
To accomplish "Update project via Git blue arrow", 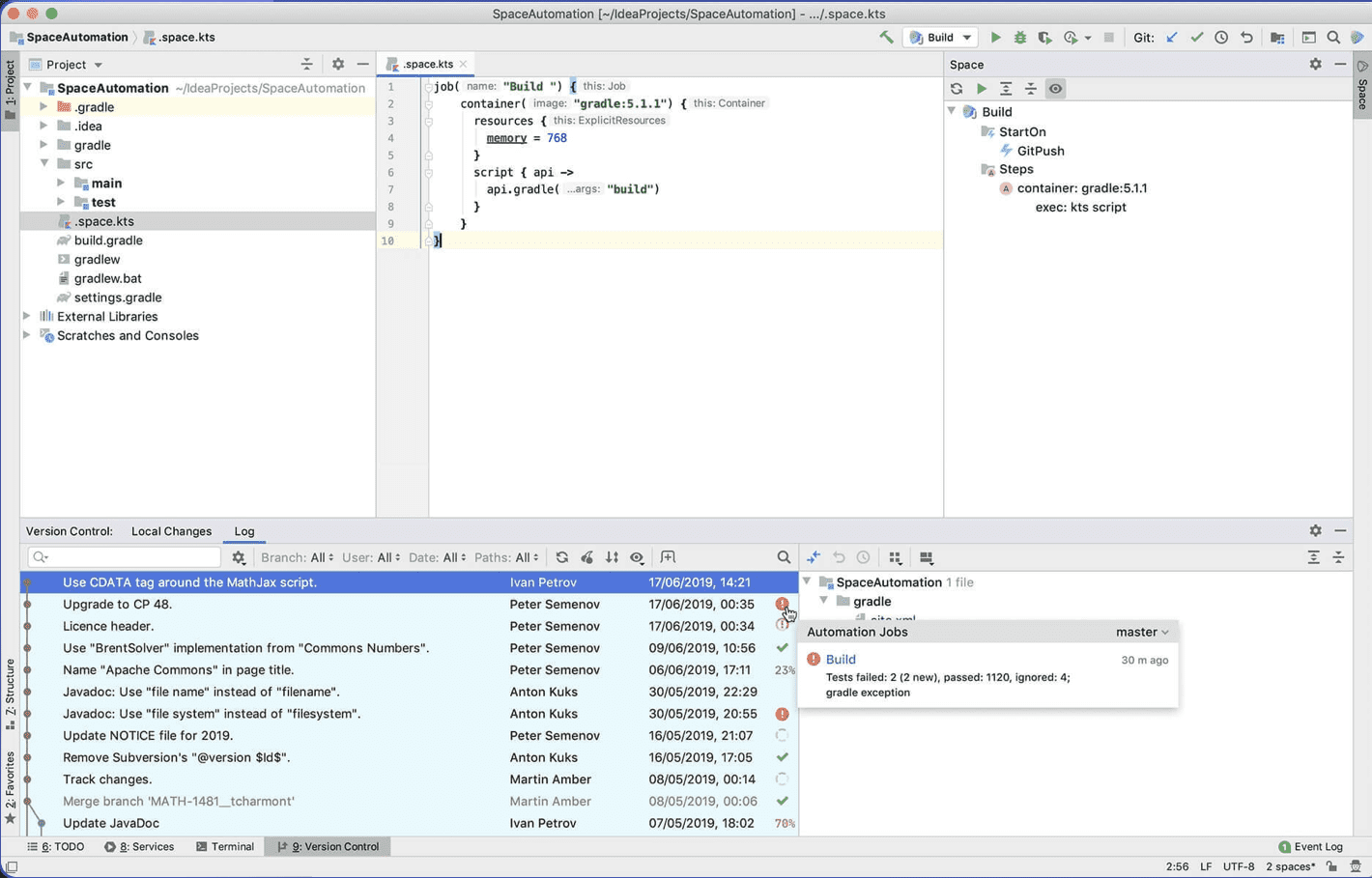I will click(1172, 38).
